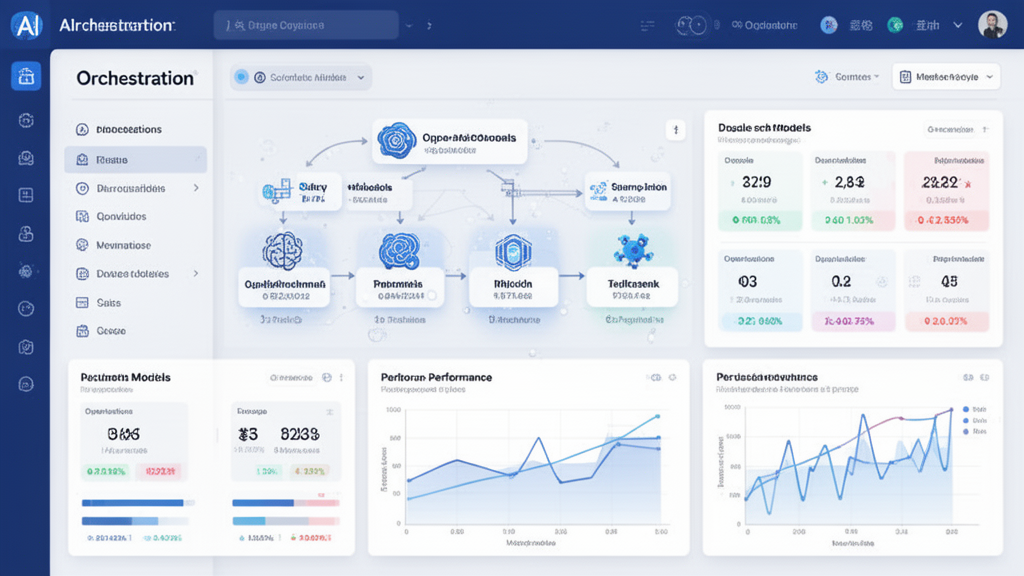Image resolution: width=1024 pixels, height=576 pixels.
Task: Open the green round icon in the top bar
Action: 895,25
